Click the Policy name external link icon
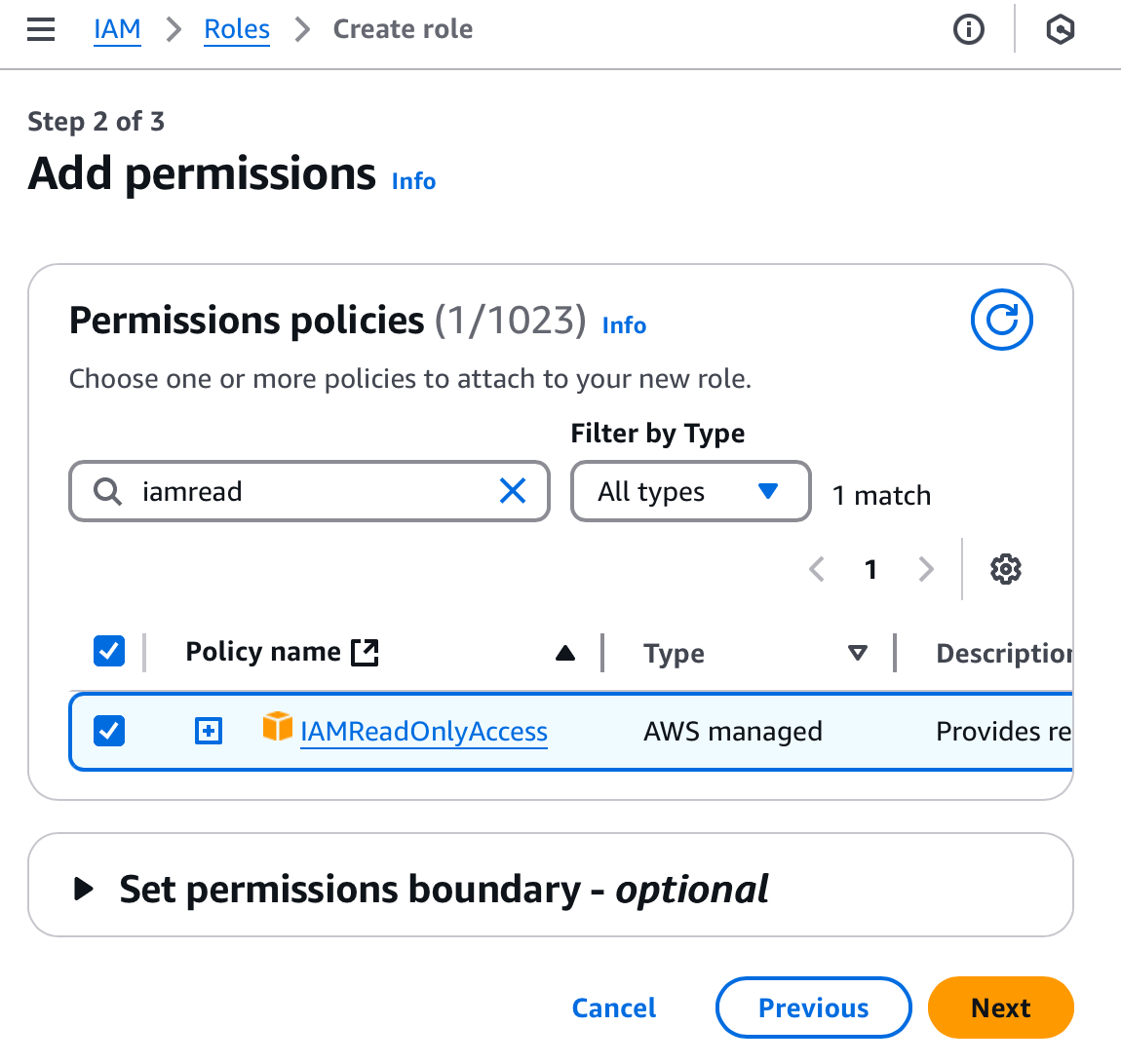 click(365, 652)
